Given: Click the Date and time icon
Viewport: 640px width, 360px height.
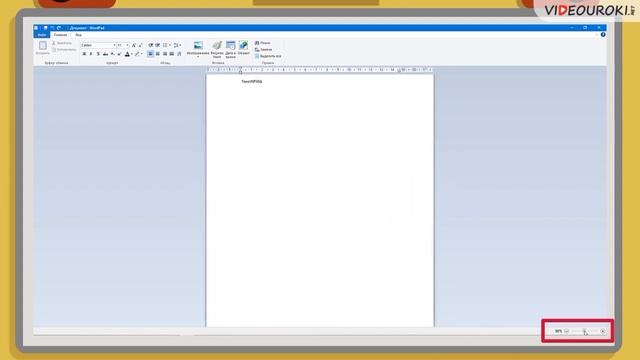Looking at the screenshot, I should [x=231, y=45].
